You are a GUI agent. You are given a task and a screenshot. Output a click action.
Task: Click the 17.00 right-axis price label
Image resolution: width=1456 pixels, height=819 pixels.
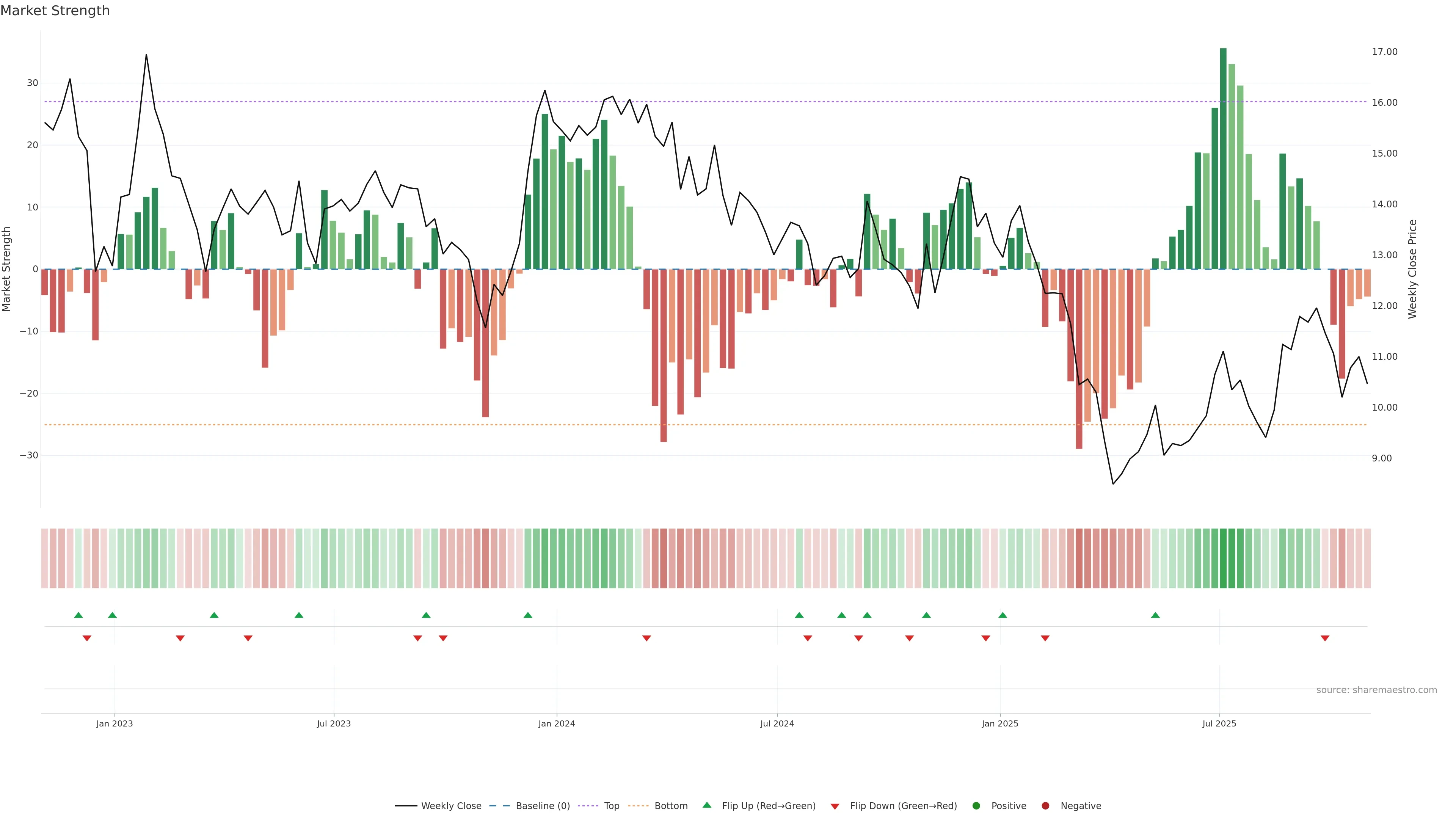(1384, 52)
